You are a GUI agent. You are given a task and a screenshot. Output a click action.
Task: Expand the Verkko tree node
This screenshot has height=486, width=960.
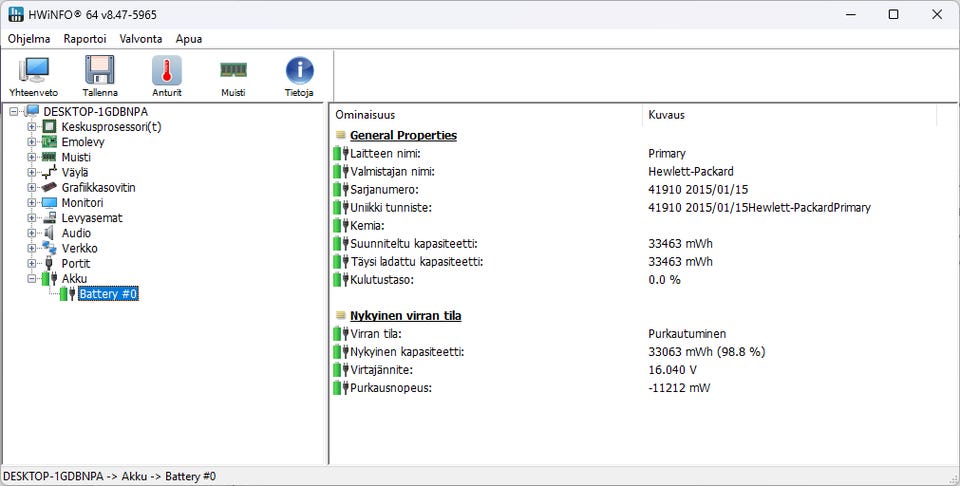[32, 249]
